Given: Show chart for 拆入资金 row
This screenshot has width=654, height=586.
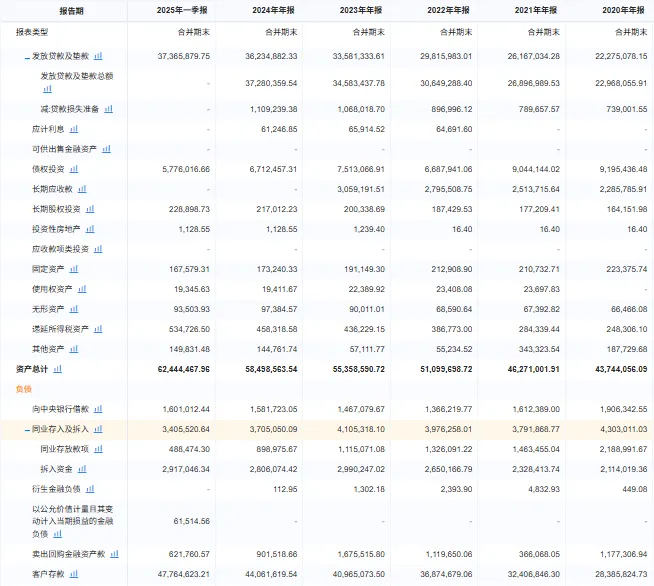Looking at the screenshot, I should click(82, 469).
